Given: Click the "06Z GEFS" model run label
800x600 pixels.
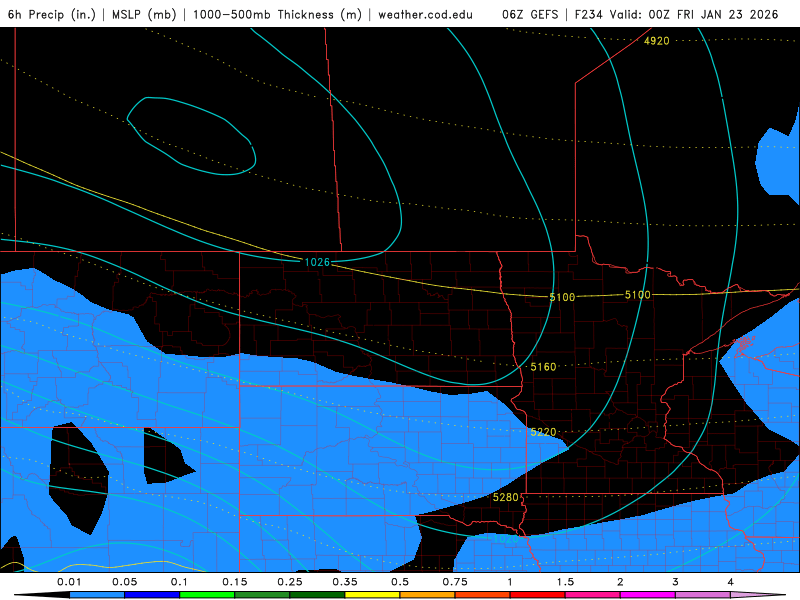Looking at the screenshot, I should point(530,15).
